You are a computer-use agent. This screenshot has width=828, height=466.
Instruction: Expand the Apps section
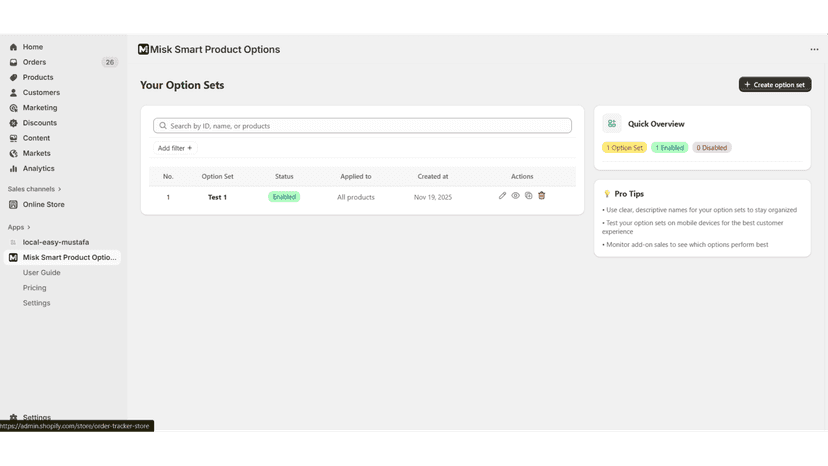[x=19, y=227]
